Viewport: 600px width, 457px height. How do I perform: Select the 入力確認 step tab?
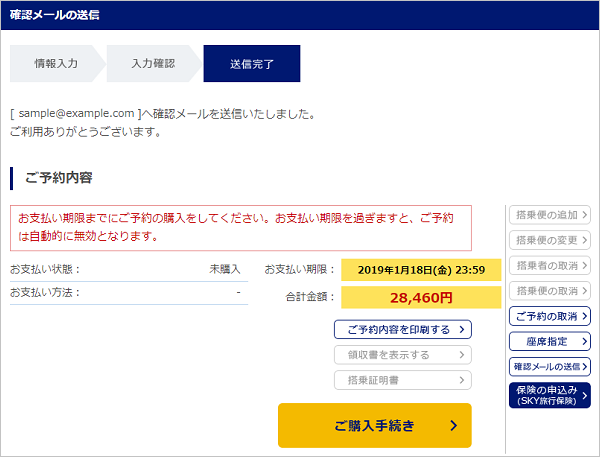pos(152,64)
